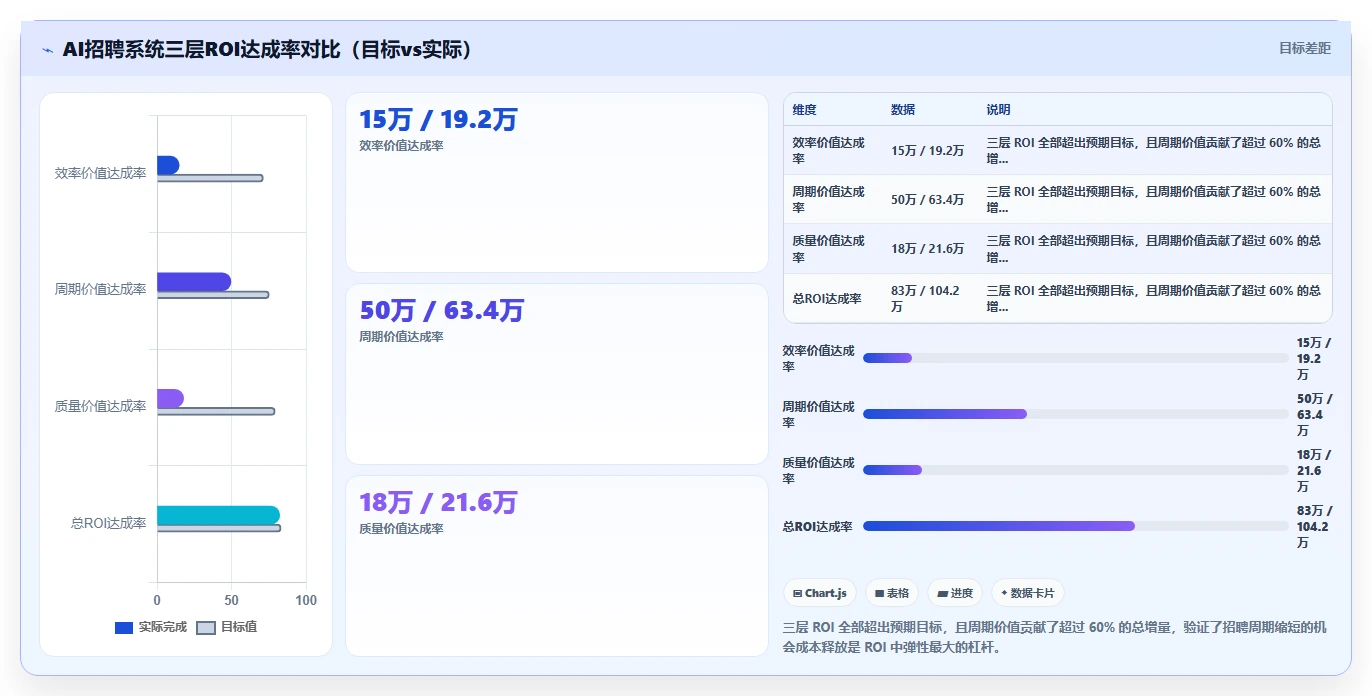
Task: Click the blue 效率价值达成率 actual bar in chart
Action: pyautogui.click(x=168, y=165)
